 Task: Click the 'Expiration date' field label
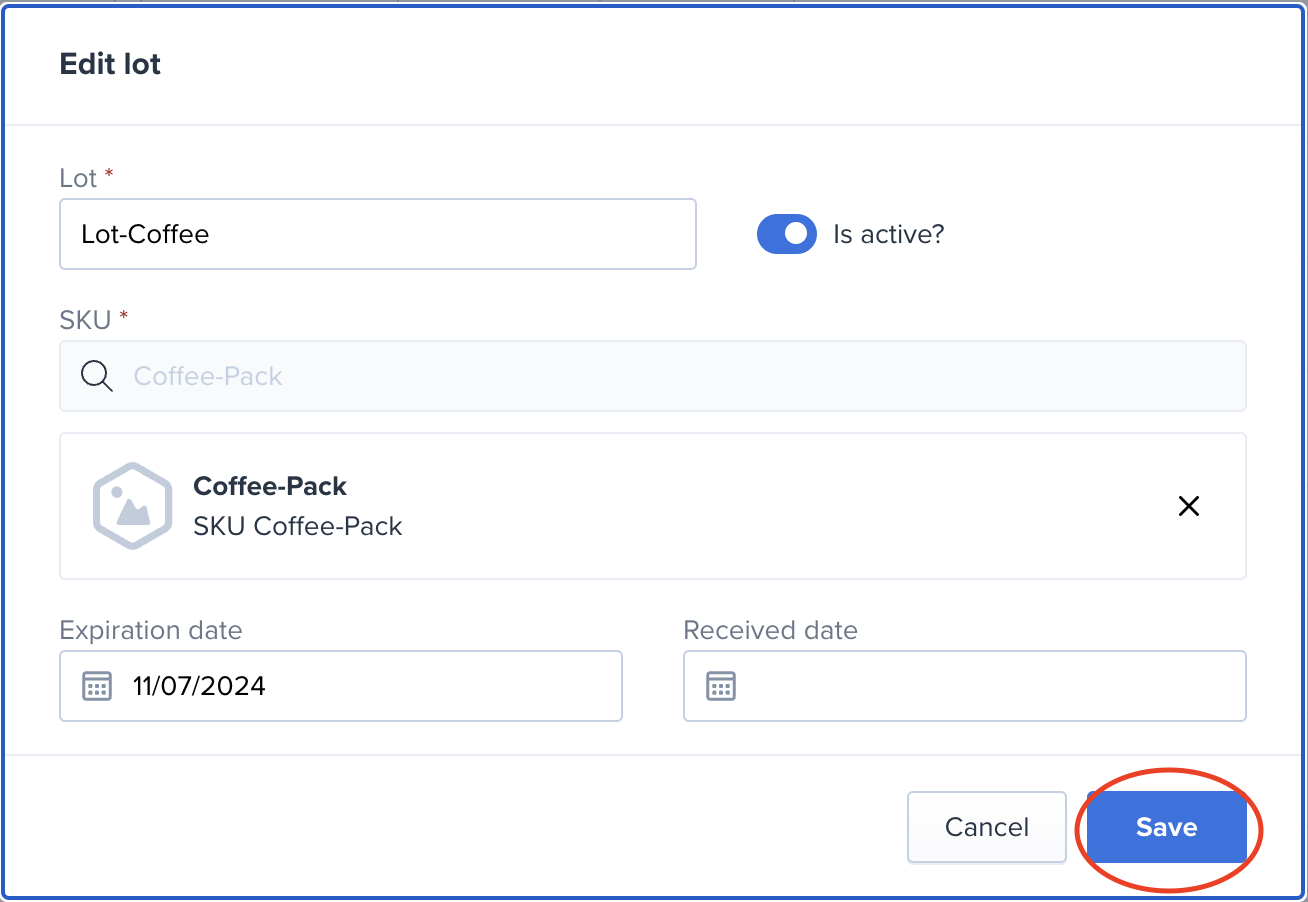coord(151,630)
